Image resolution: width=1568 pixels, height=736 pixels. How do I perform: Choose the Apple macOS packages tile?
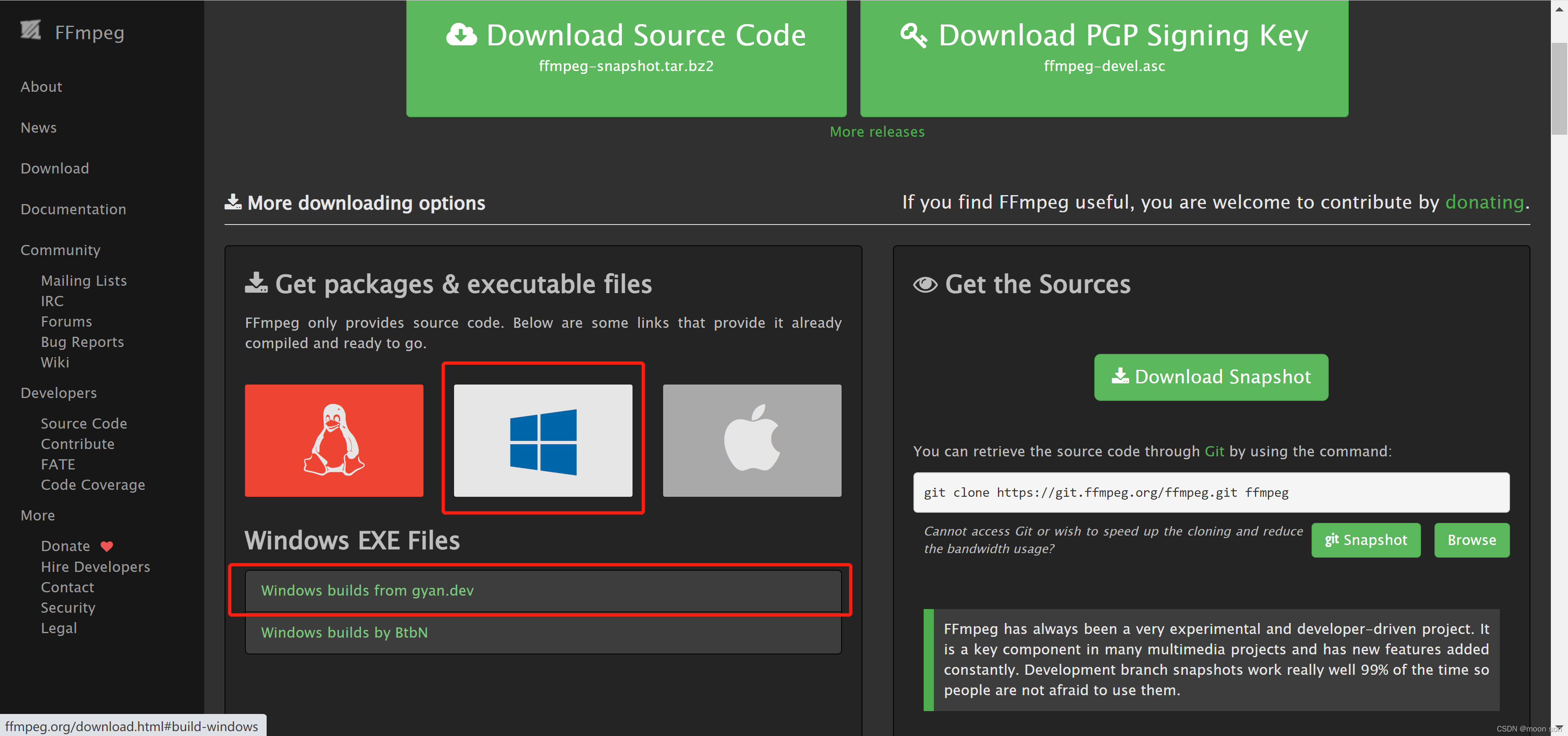pyautogui.click(x=752, y=440)
